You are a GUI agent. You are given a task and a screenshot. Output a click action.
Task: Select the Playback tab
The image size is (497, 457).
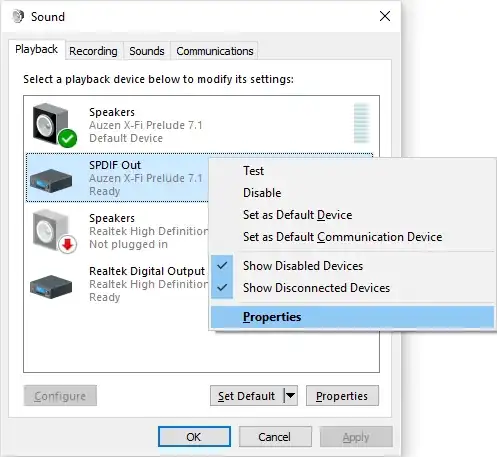(36, 49)
